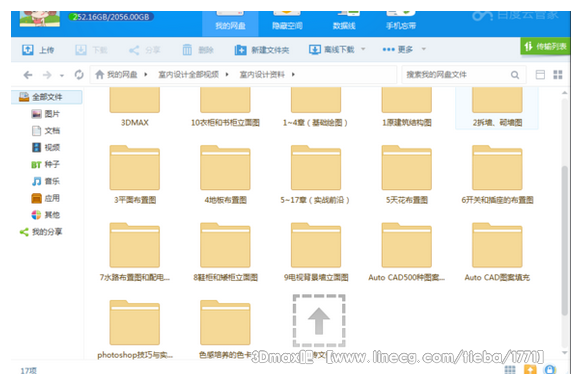The image size is (573, 374).
Task: Refresh the file list
Action: [79, 75]
